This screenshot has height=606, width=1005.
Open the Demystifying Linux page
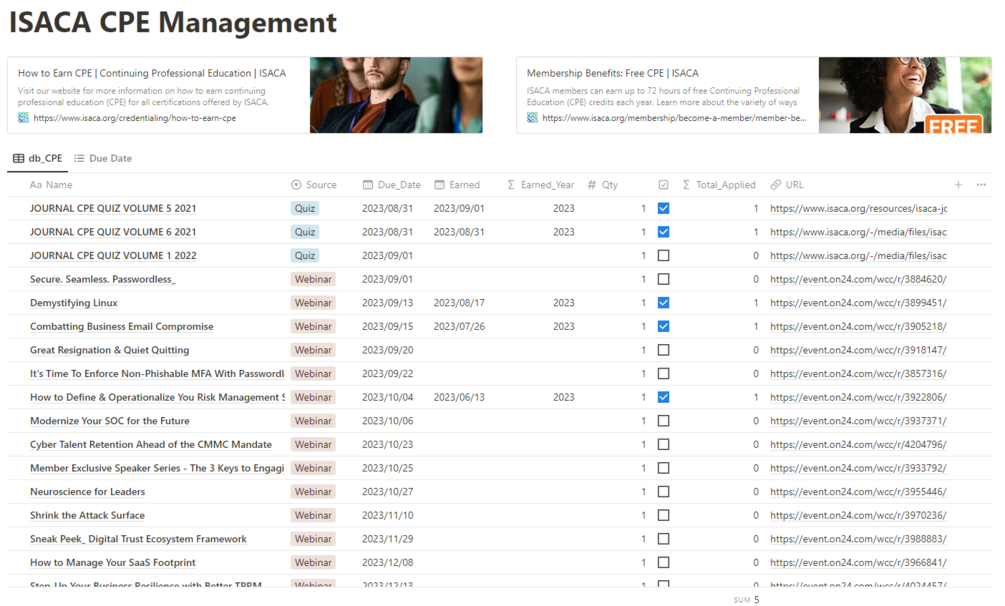click(74, 303)
